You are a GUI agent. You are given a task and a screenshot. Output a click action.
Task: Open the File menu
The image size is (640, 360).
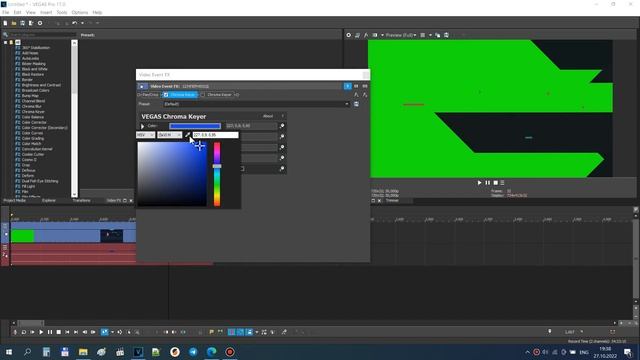tap(6, 13)
